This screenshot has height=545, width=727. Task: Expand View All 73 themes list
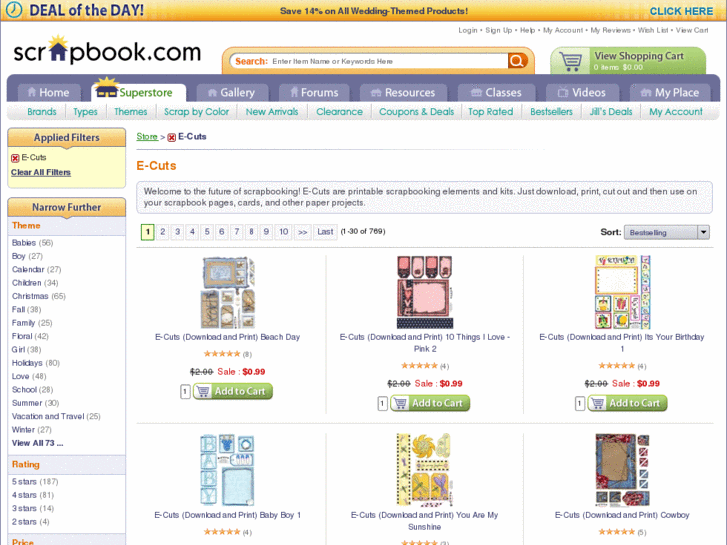(x=38, y=443)
